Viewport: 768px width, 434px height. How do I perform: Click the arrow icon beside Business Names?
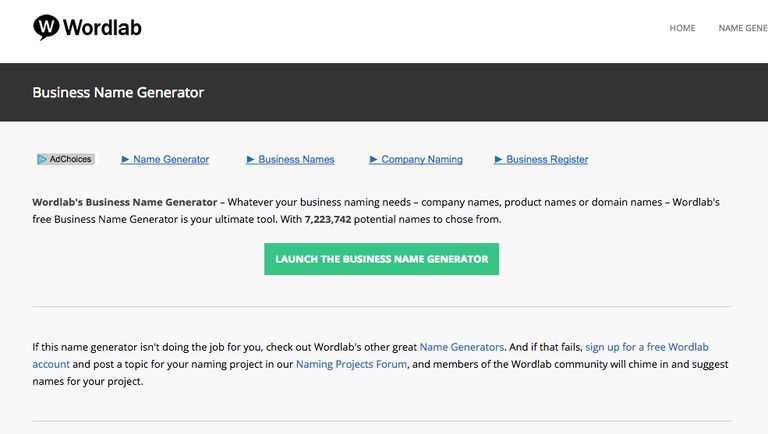[x=250, y=159]
